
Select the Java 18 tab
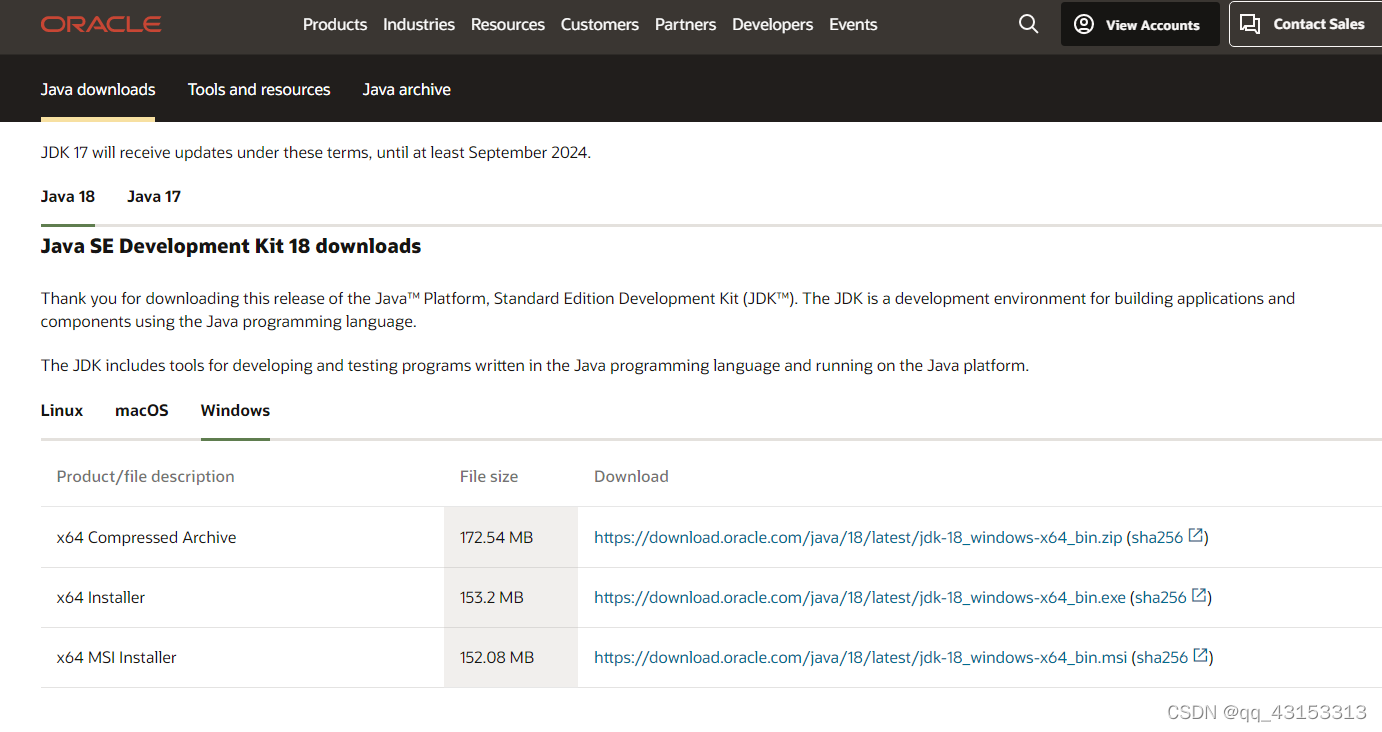click(x=68, y=196)
